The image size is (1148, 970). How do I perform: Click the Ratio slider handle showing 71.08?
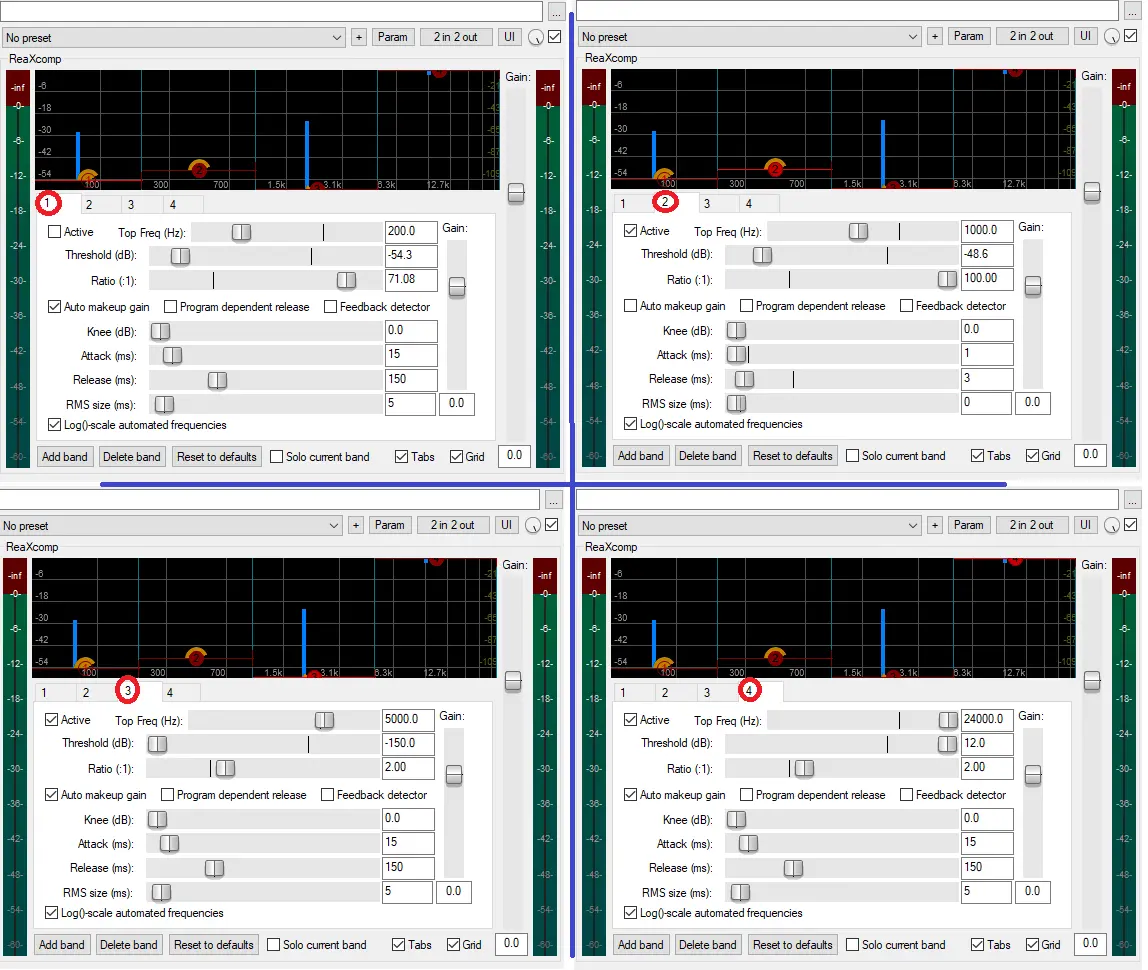pos(346,281)
